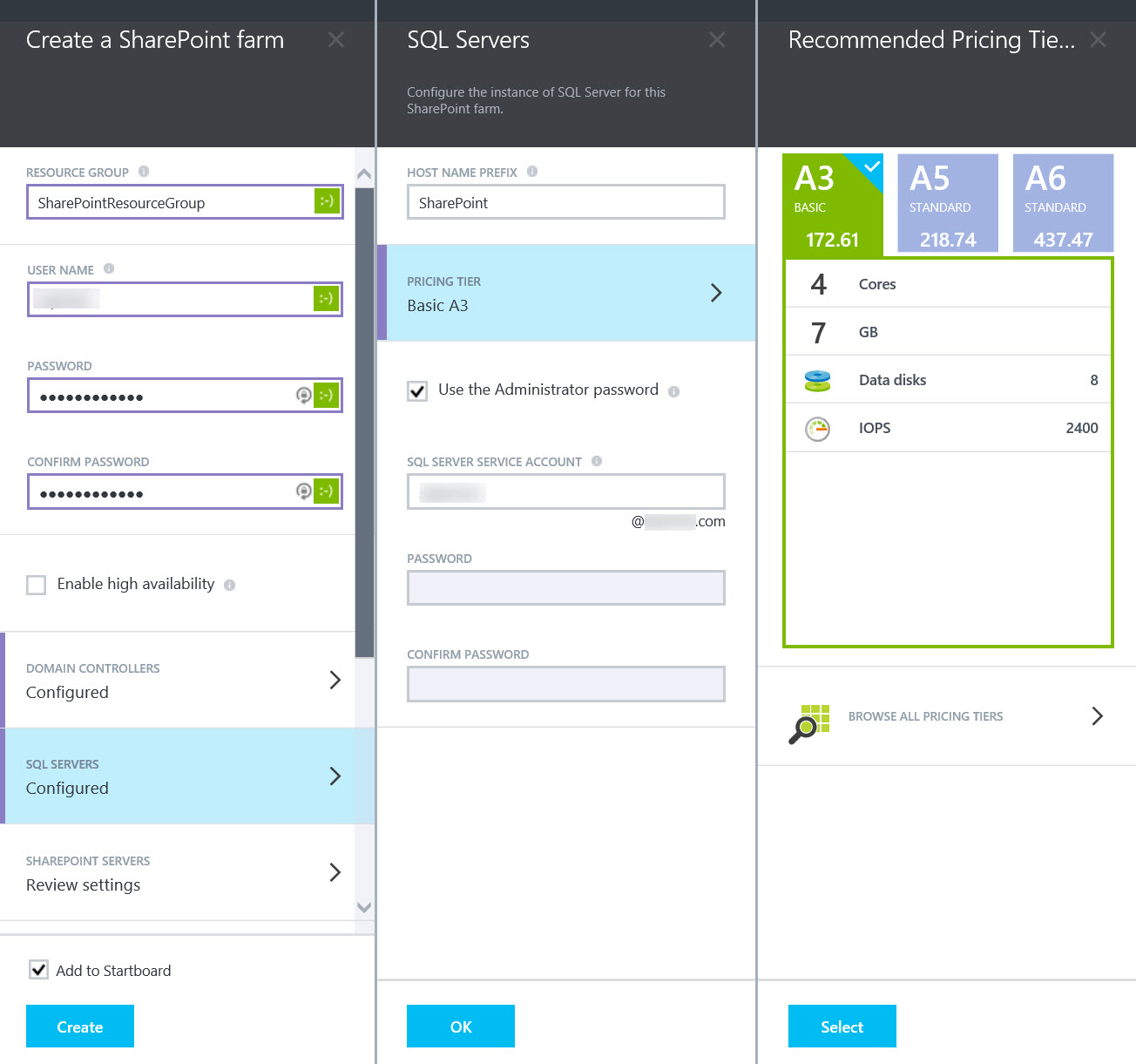Click OK in SQL Servers blade

pos(461,1027)
